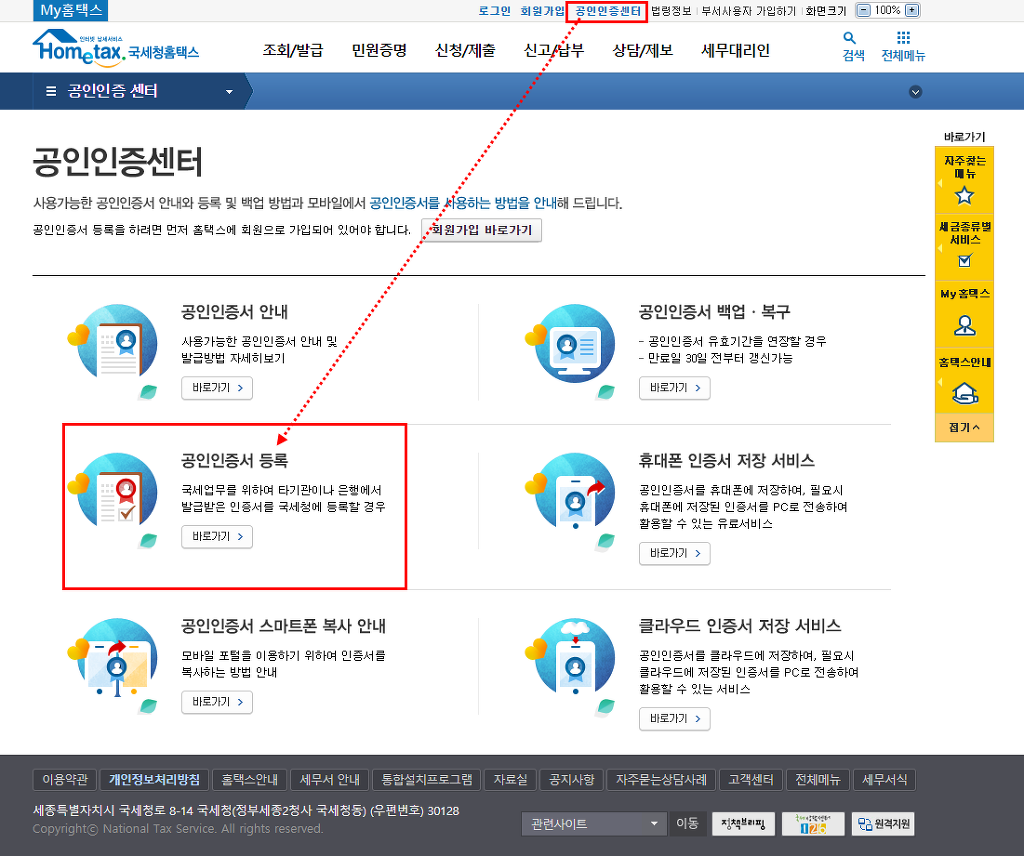
Task: Click the 통합설치프로그램 footer link
Action: 426,780
